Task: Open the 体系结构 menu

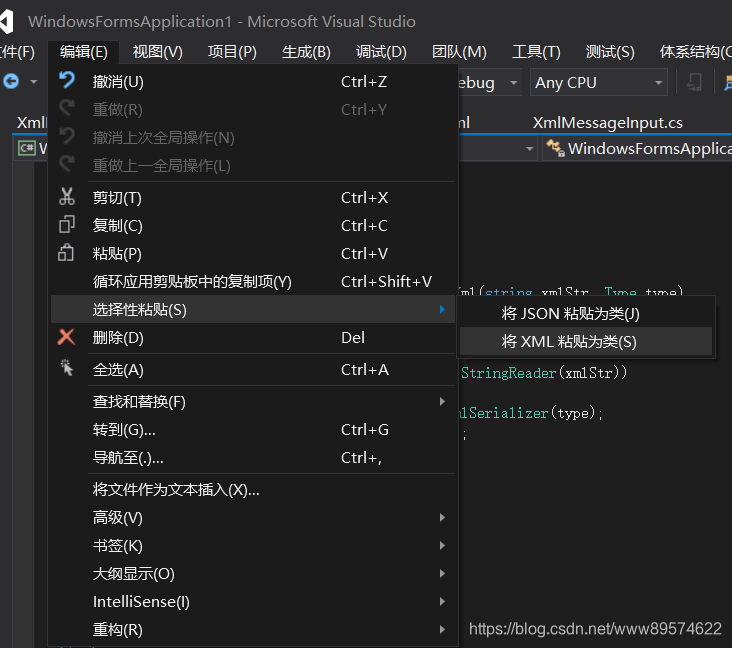Action: pyautogui.click(x=695, y=51)
